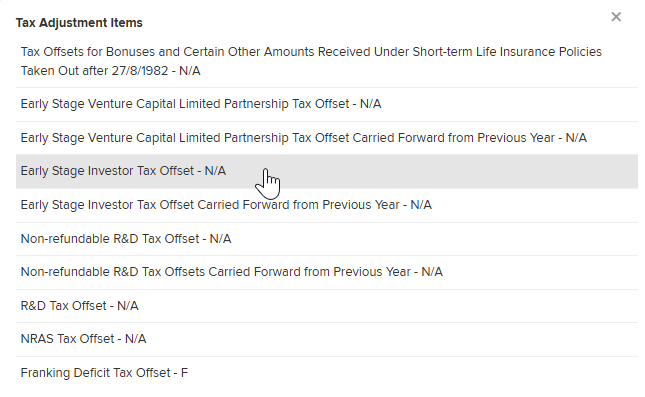645x397 pixels.
Task: Pick the highlighted Early Stage Investor Tax Offset
Action: pyautogui.click(x=327, y=171)
